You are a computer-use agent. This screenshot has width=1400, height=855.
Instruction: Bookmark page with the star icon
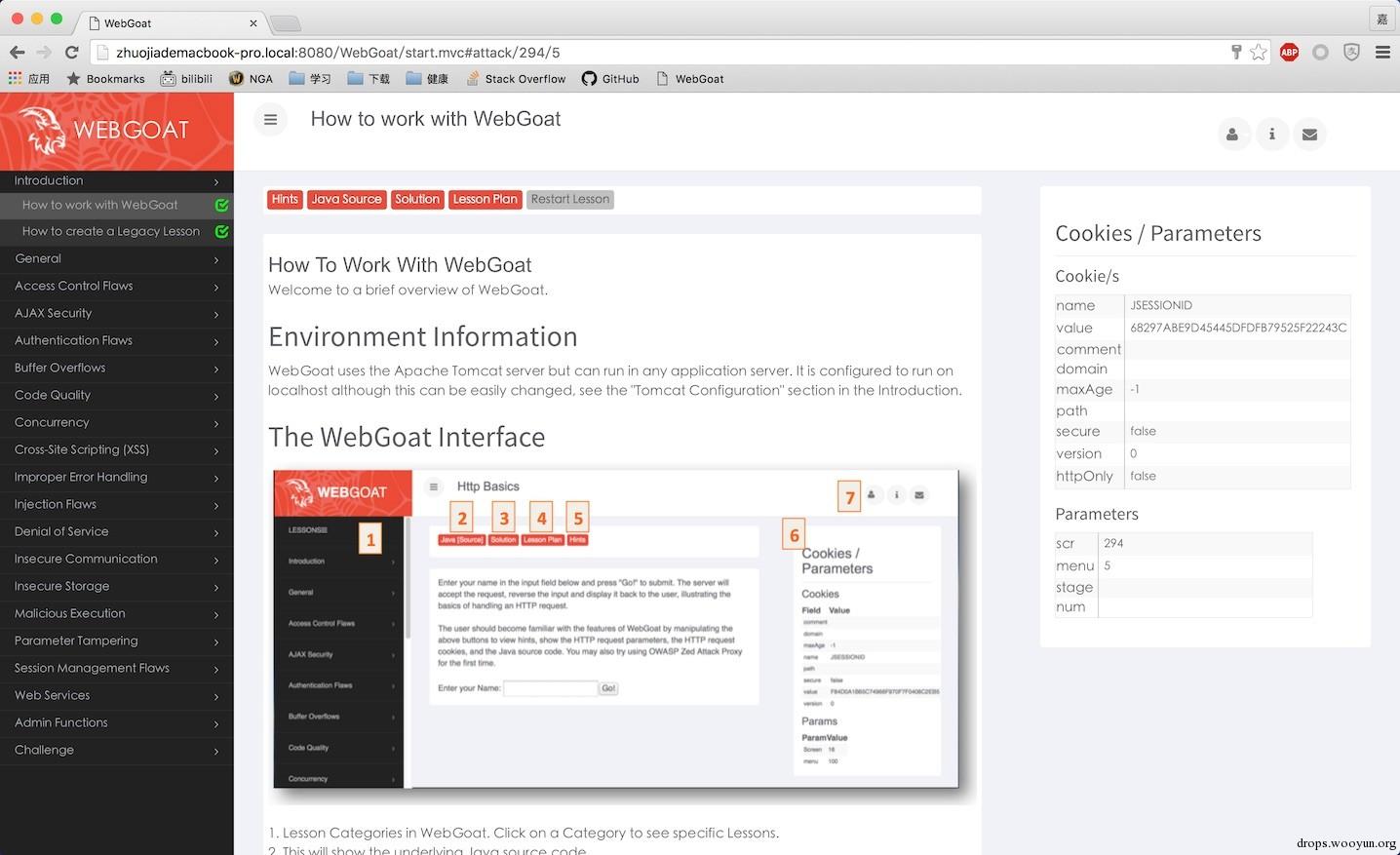coord(1259,53)
